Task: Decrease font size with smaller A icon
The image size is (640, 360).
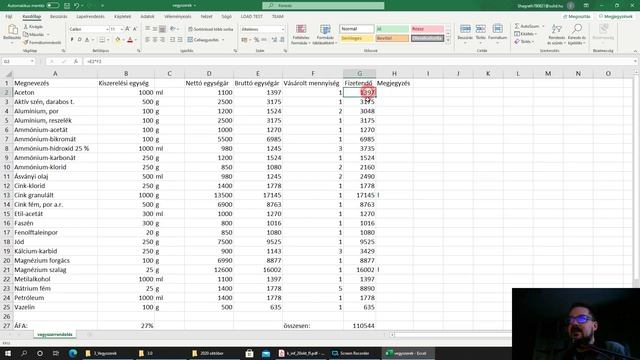Action: (x=135, y=29)
